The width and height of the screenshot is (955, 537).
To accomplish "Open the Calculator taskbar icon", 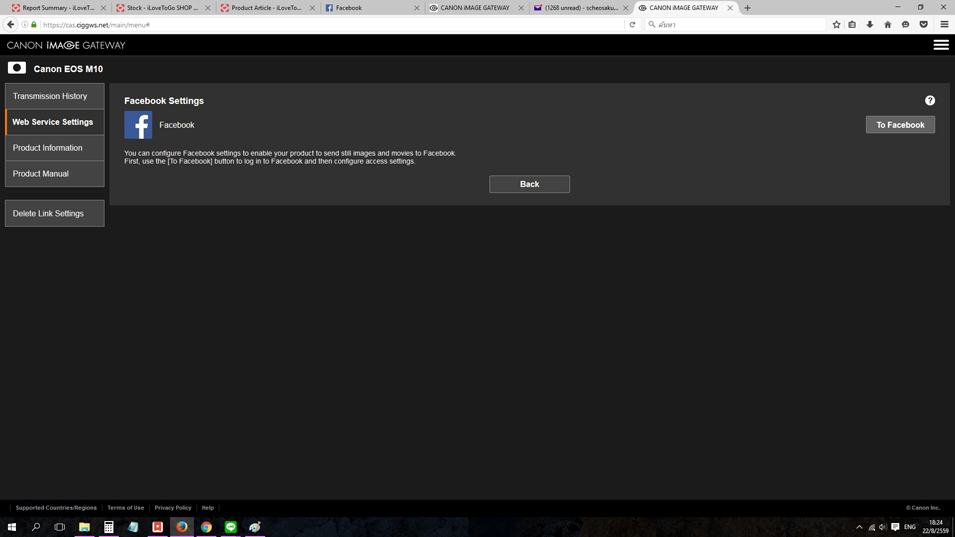I will tap(108, 527).
